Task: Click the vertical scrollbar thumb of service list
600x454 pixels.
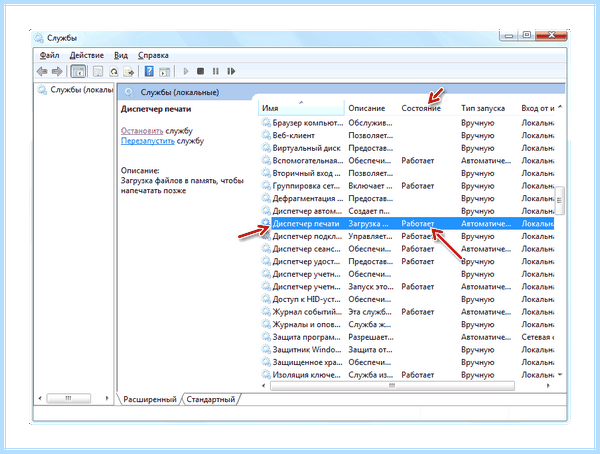Action: coord(560,201)
